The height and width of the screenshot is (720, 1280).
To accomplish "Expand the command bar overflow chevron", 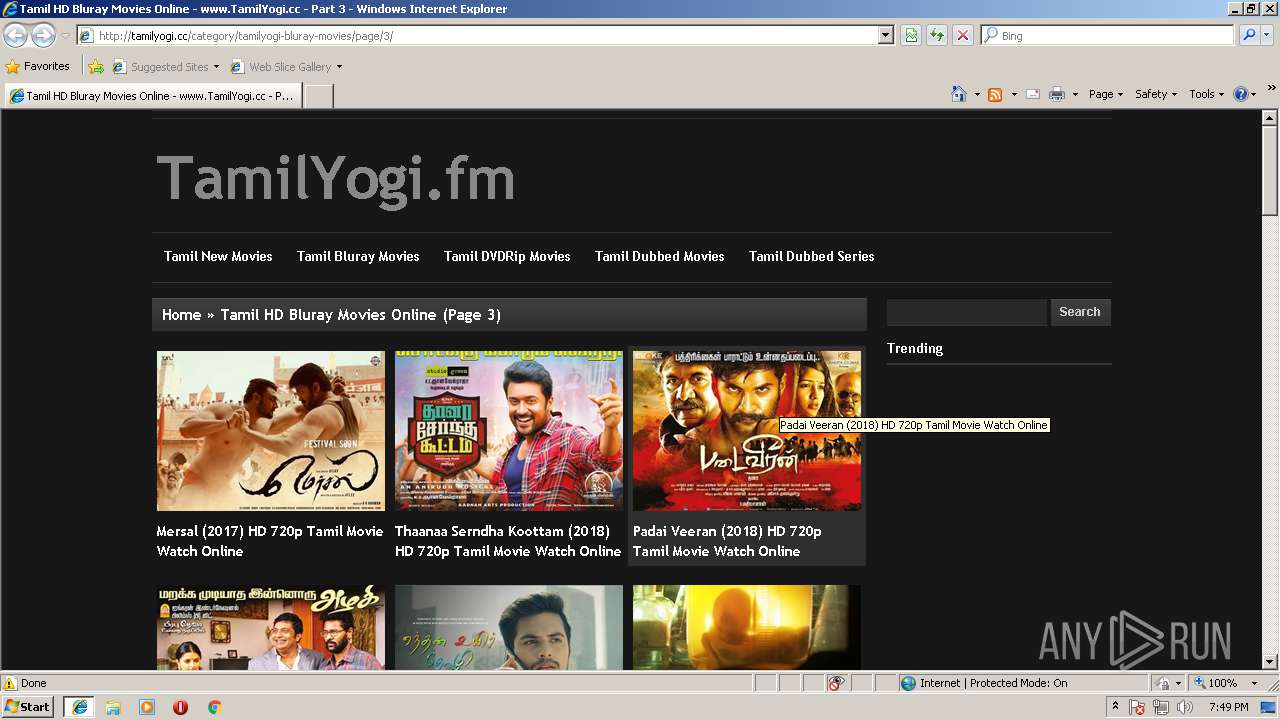I will (x=1272, y=89).
